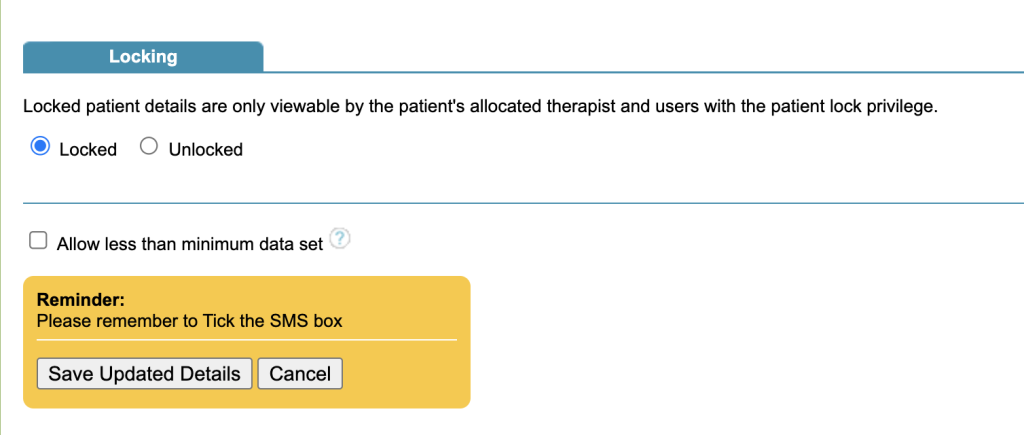The width and height of the screenshot is (1024, 435).
Task: Click empty yellow area right of the Cancel button
Action: click(x=405, y=373)
